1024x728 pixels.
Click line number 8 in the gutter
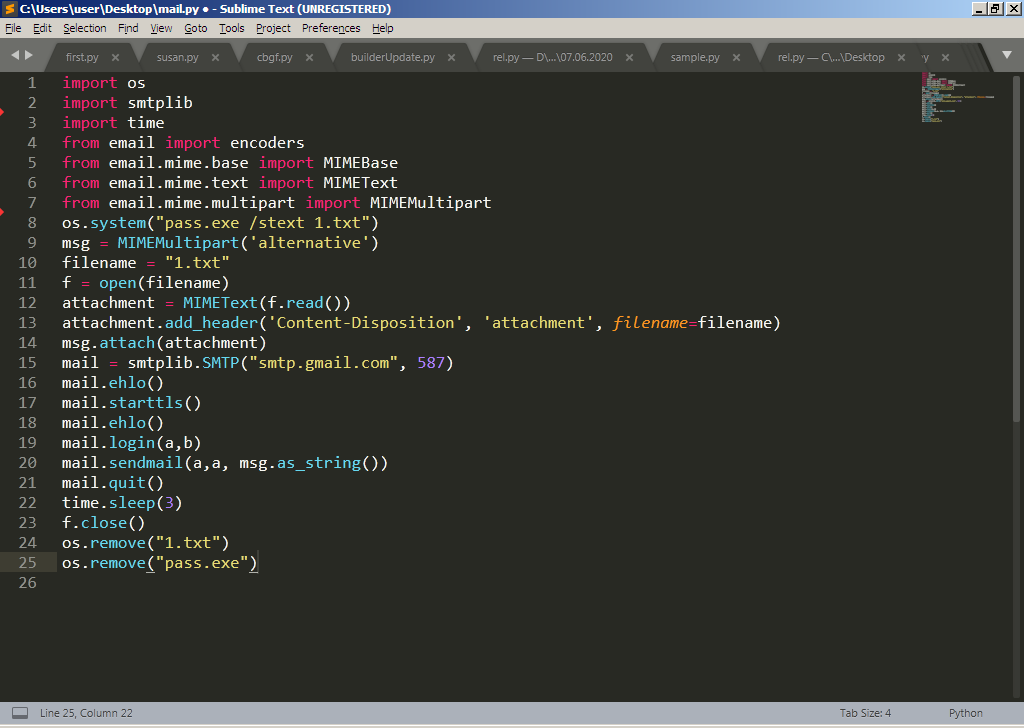coord(31,223)
